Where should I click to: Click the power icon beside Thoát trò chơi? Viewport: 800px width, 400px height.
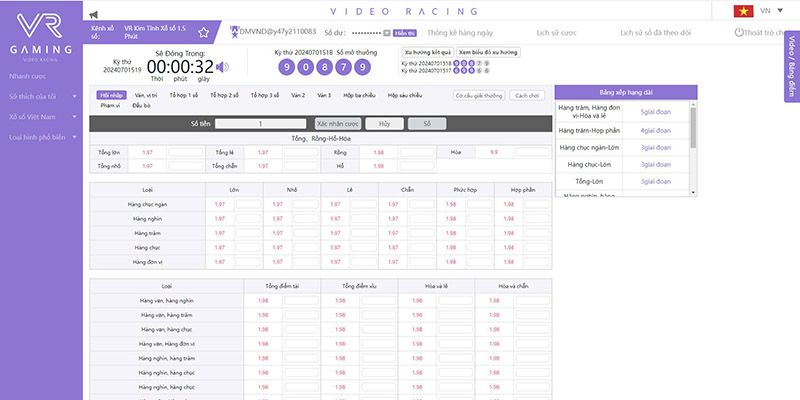tap(739, 33)
